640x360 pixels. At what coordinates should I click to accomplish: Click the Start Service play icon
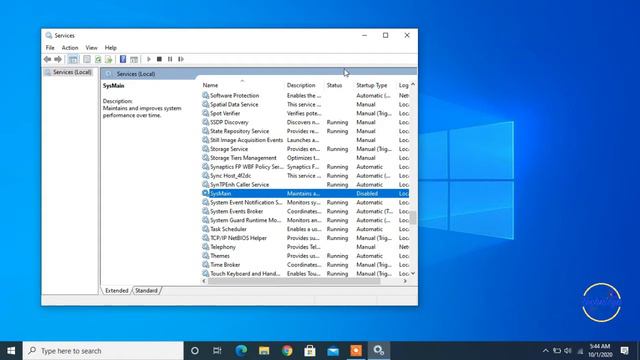click(x=149, y=59)
